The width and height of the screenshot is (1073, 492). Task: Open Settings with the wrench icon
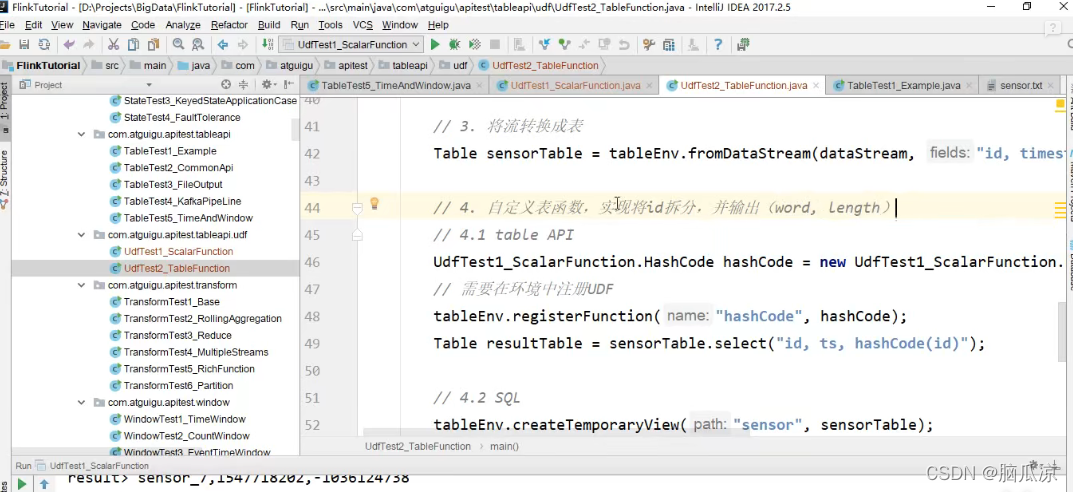click(x=649, y=44)
